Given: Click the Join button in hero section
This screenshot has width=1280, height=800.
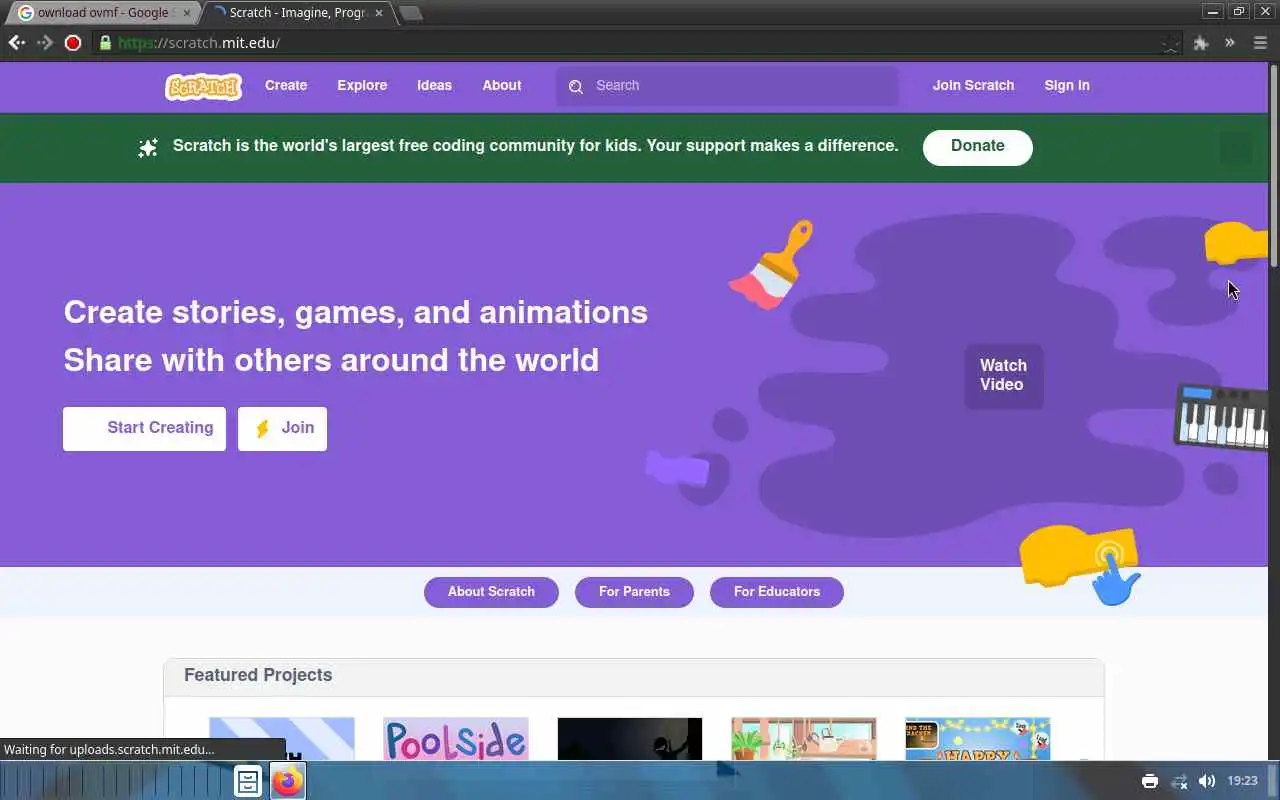Looking at the screenshot, I should click(x=282, y=428).
